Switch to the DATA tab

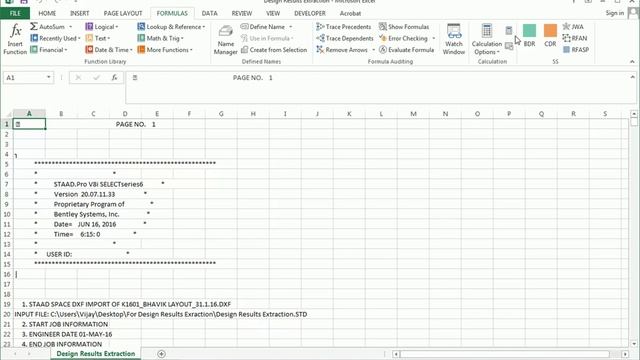209,13
